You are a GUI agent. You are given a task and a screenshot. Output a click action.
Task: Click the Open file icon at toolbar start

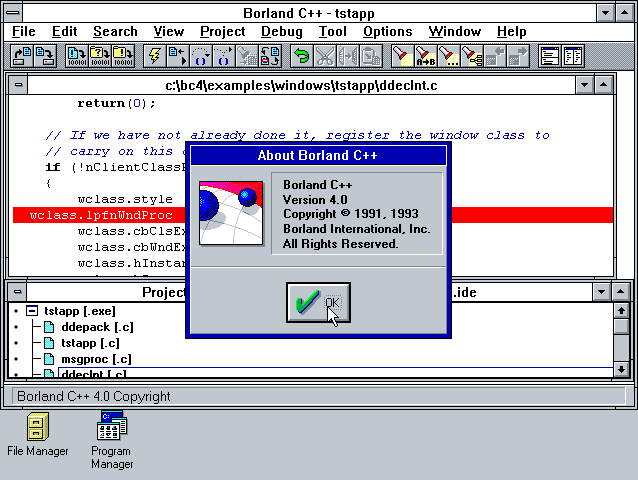click(x=22, y=55)
